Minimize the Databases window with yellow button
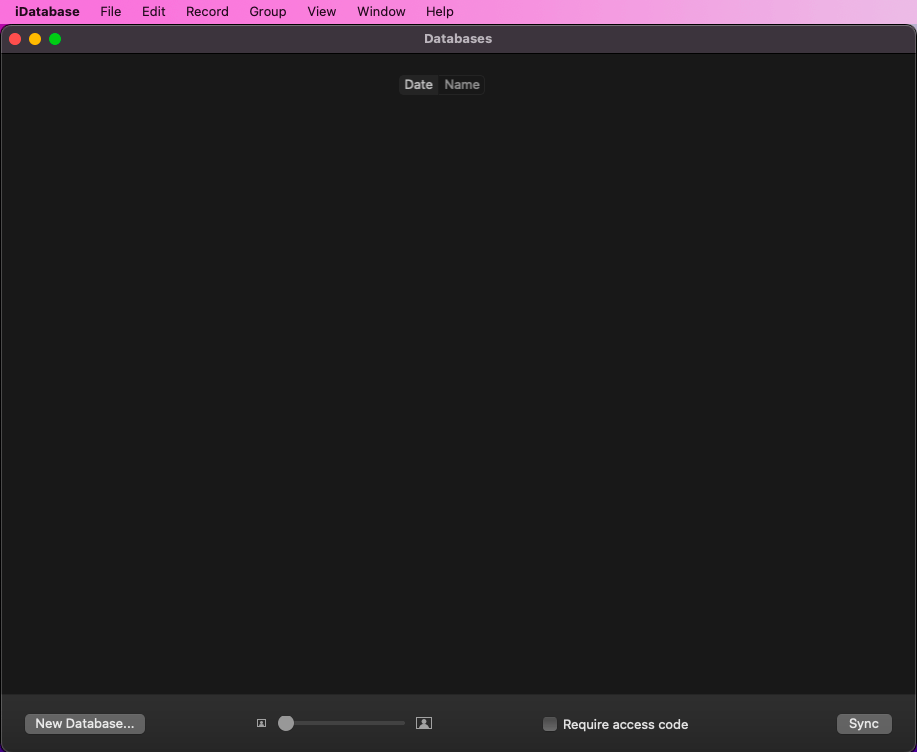Image resolution: width=917 pixels, height=752 pixels. pyautogui.click(x=35, y=39)
